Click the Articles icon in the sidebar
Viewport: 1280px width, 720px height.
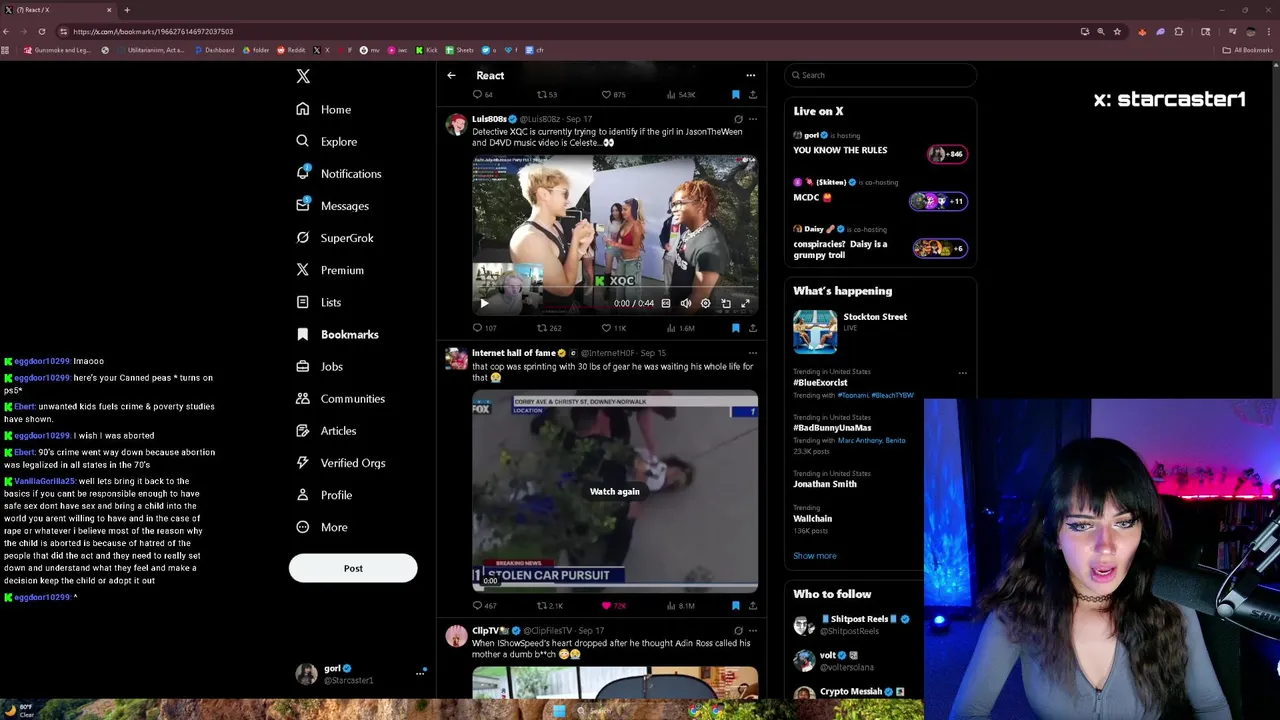[302, 430]
